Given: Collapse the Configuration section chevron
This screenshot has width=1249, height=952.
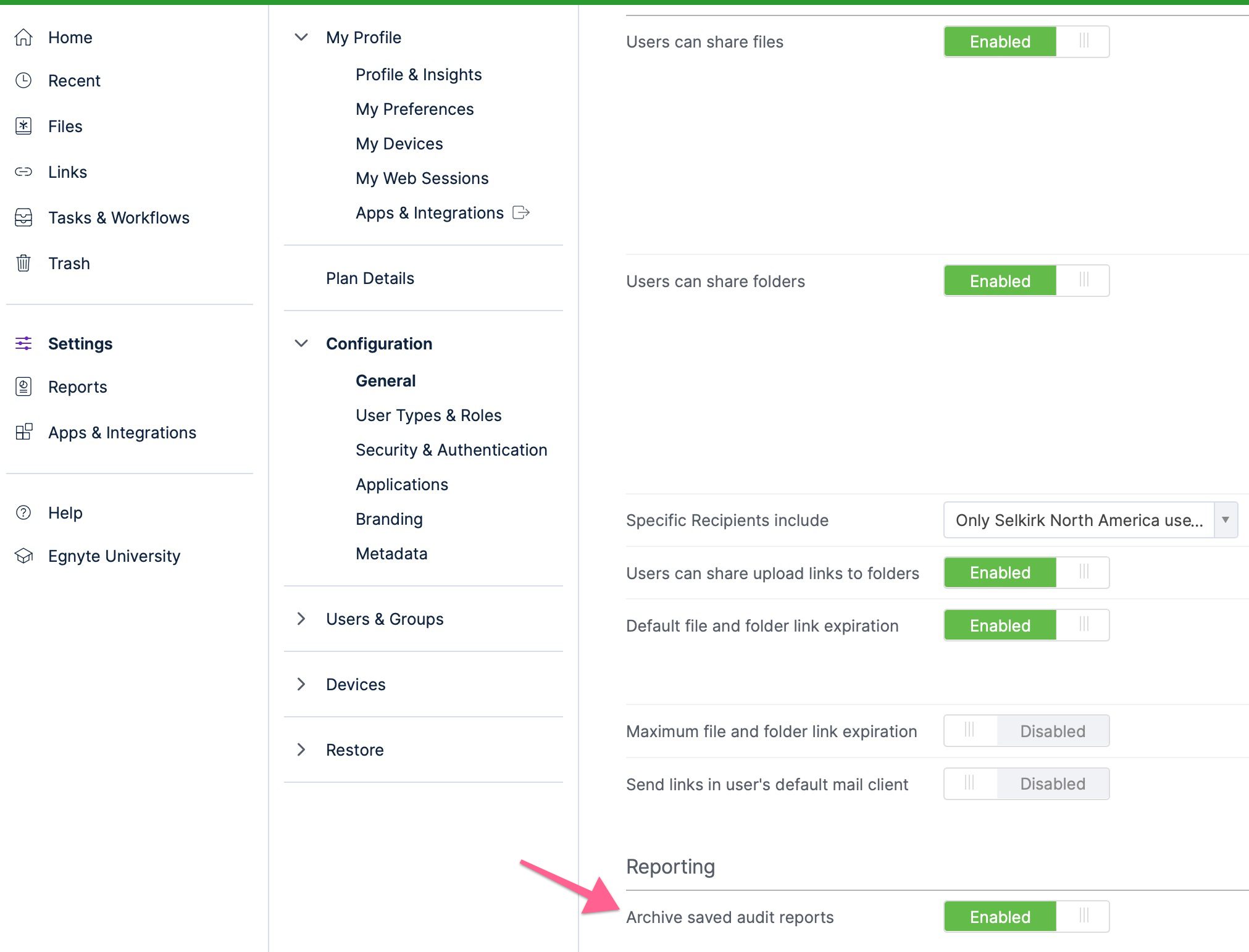Looking at the screenshot, I should [301, 343].
